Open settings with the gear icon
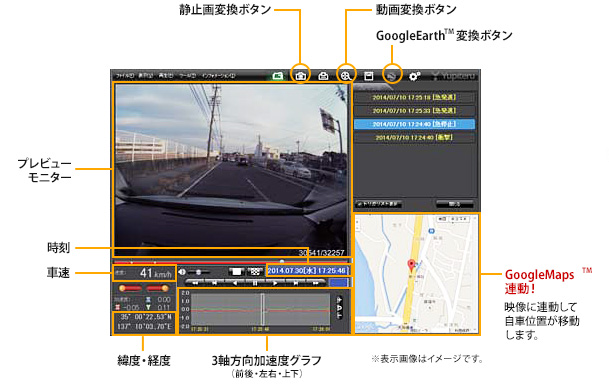Screen dimensions: 609x388 414,76
